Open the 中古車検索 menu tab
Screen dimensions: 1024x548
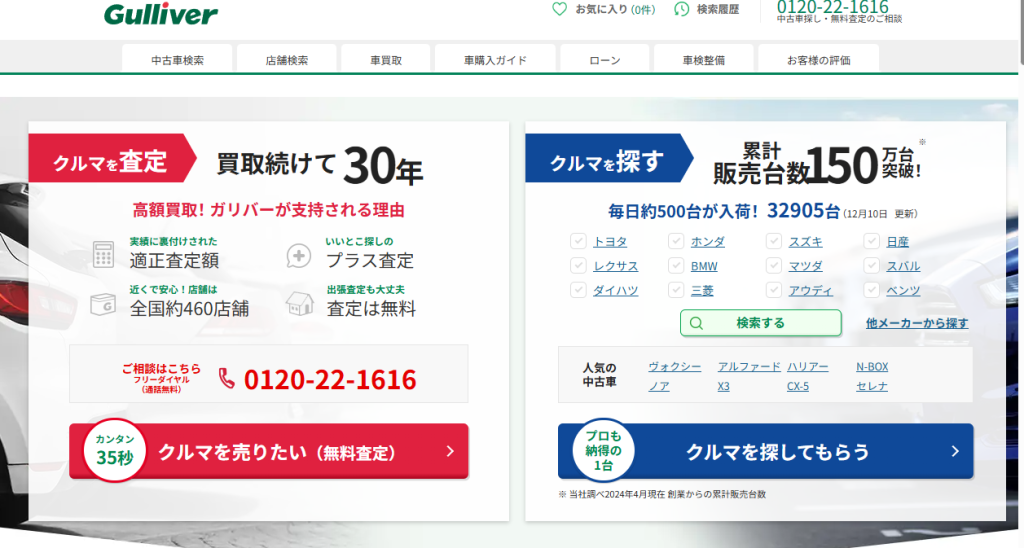click(x=177, y=60)
